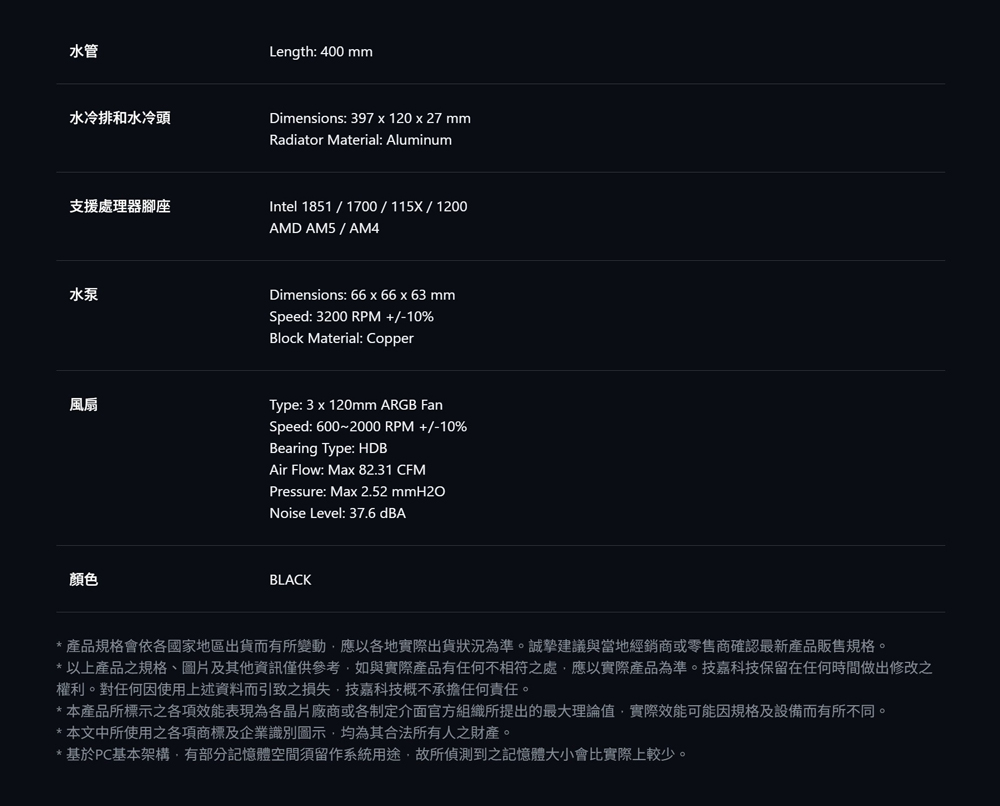Click Noise Level: 37.6 dBA text
The image size is (1000, 806).
337,513
